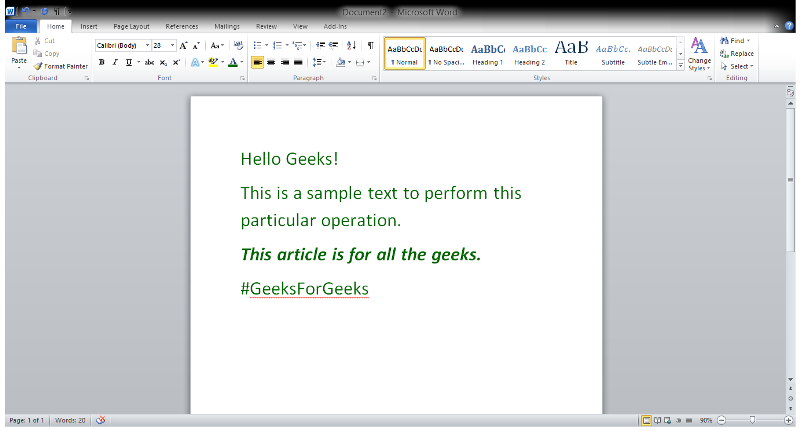Toggle Italic formatting
This screenshot has width=800, height=431.
coord(115,62)
